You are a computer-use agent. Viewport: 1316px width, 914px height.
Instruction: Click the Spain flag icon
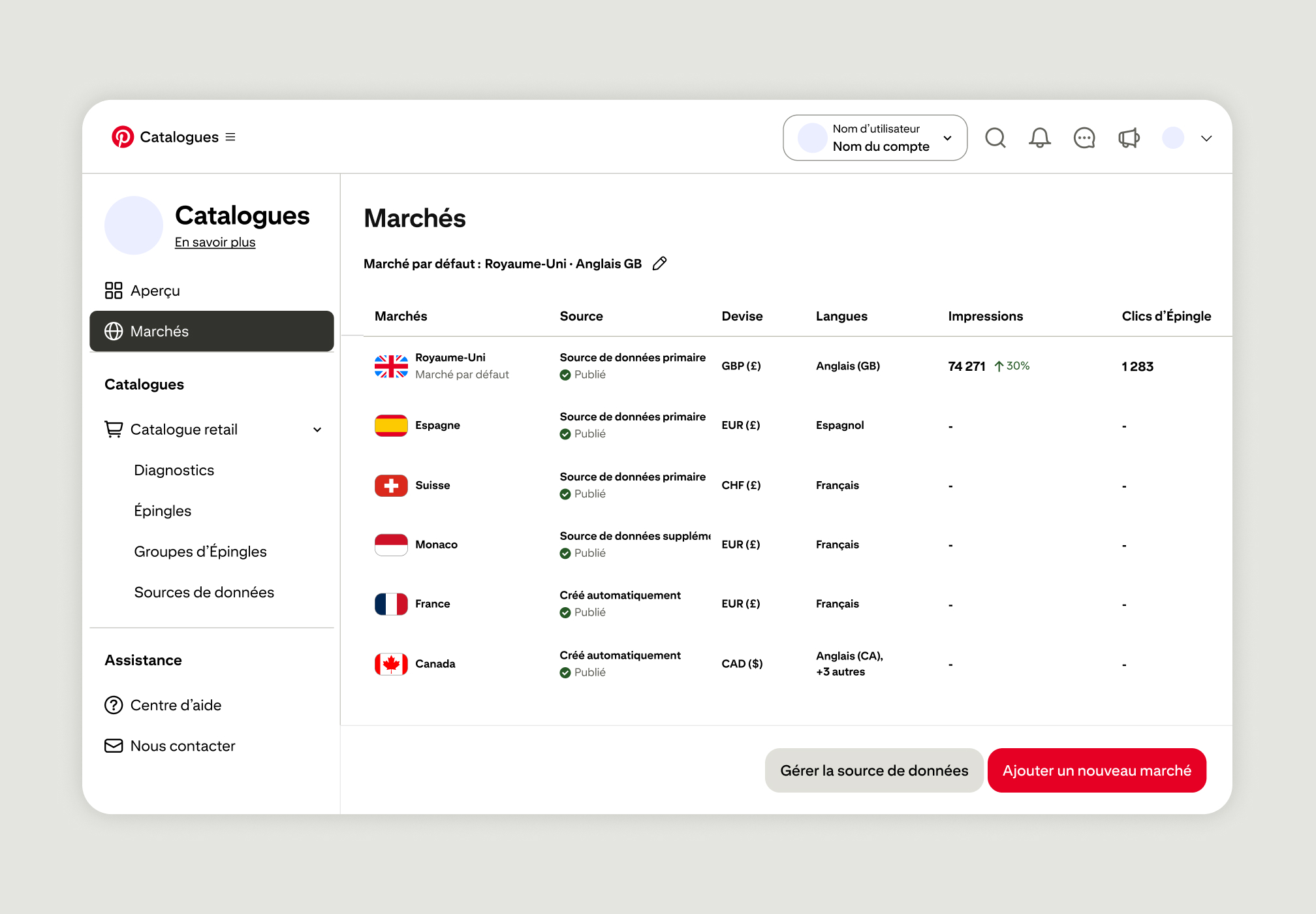pos(391,426)
